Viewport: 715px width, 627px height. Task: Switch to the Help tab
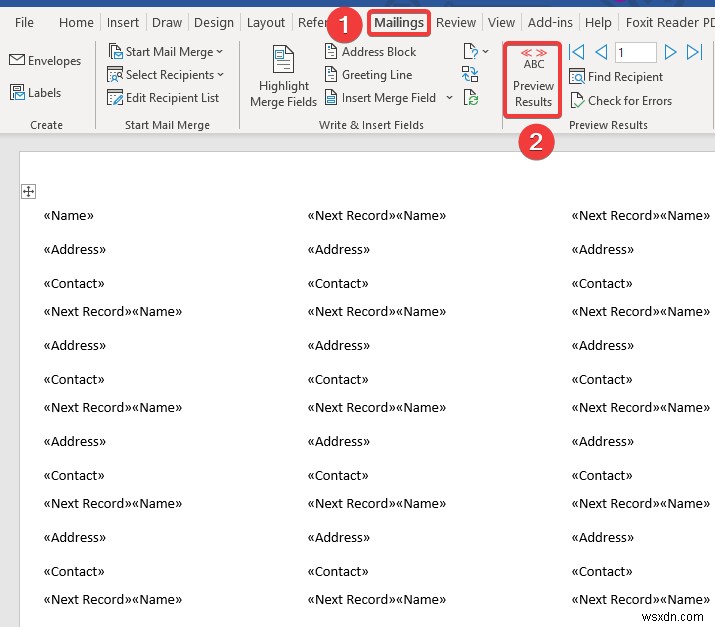click(598, 22)
